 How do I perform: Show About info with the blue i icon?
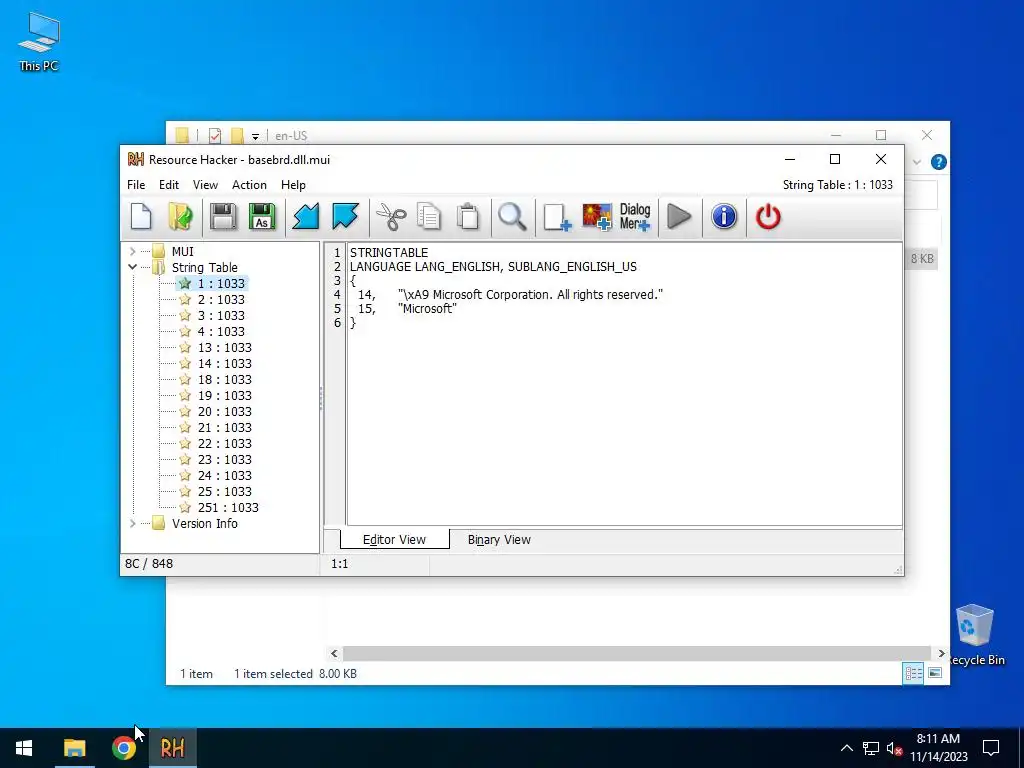724,217
